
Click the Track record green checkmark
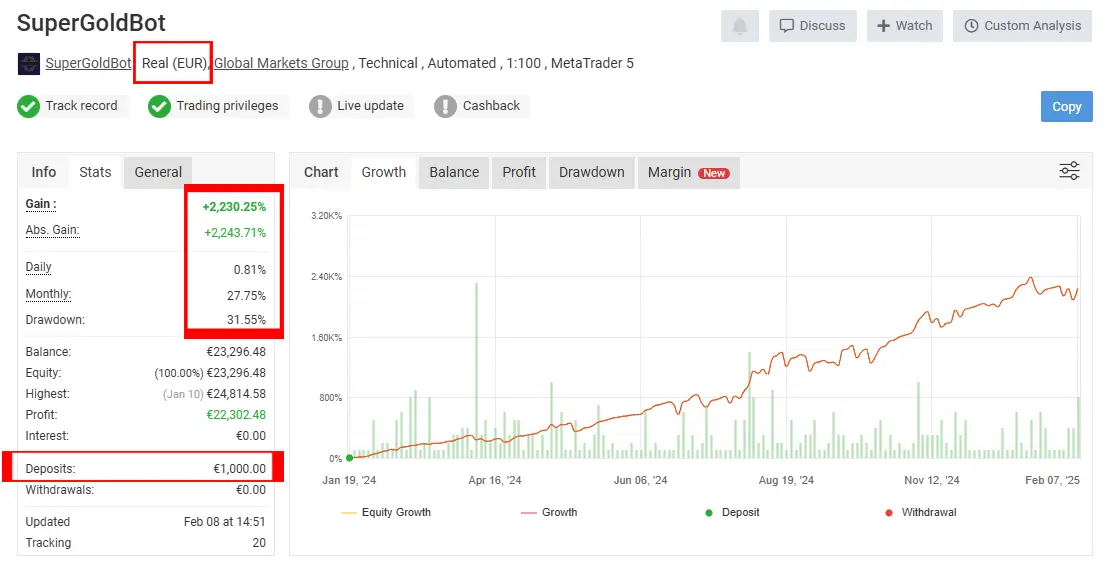(29, 106)
